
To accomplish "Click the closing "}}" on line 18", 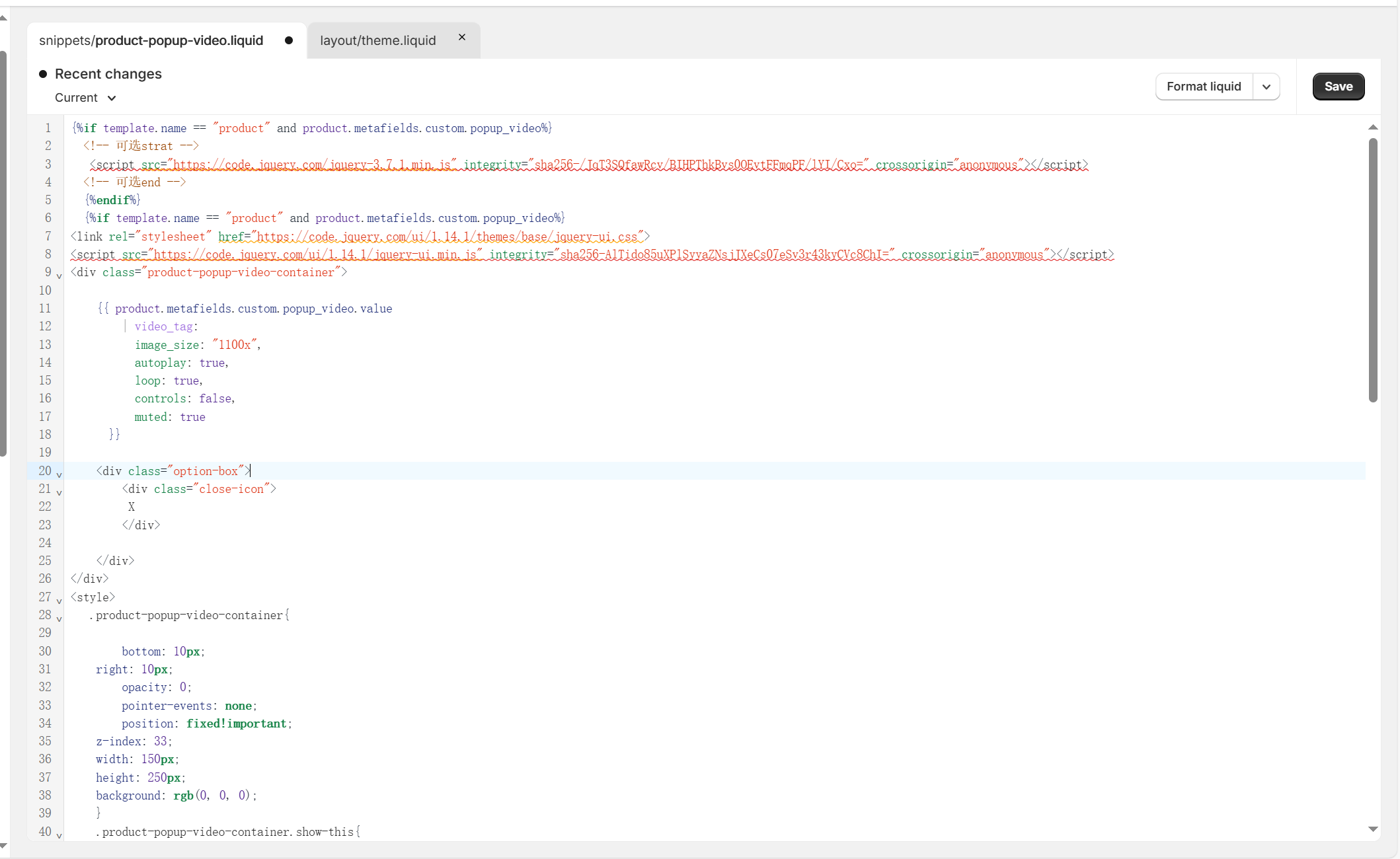I will tap(114, 435).
